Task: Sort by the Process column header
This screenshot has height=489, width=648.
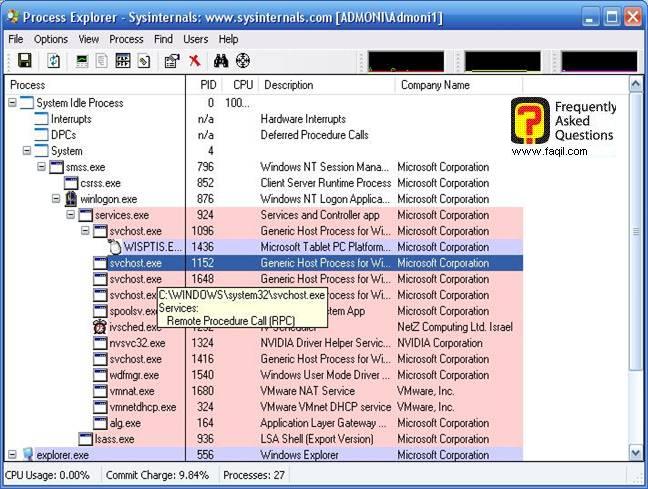Action: click(95, 85)
